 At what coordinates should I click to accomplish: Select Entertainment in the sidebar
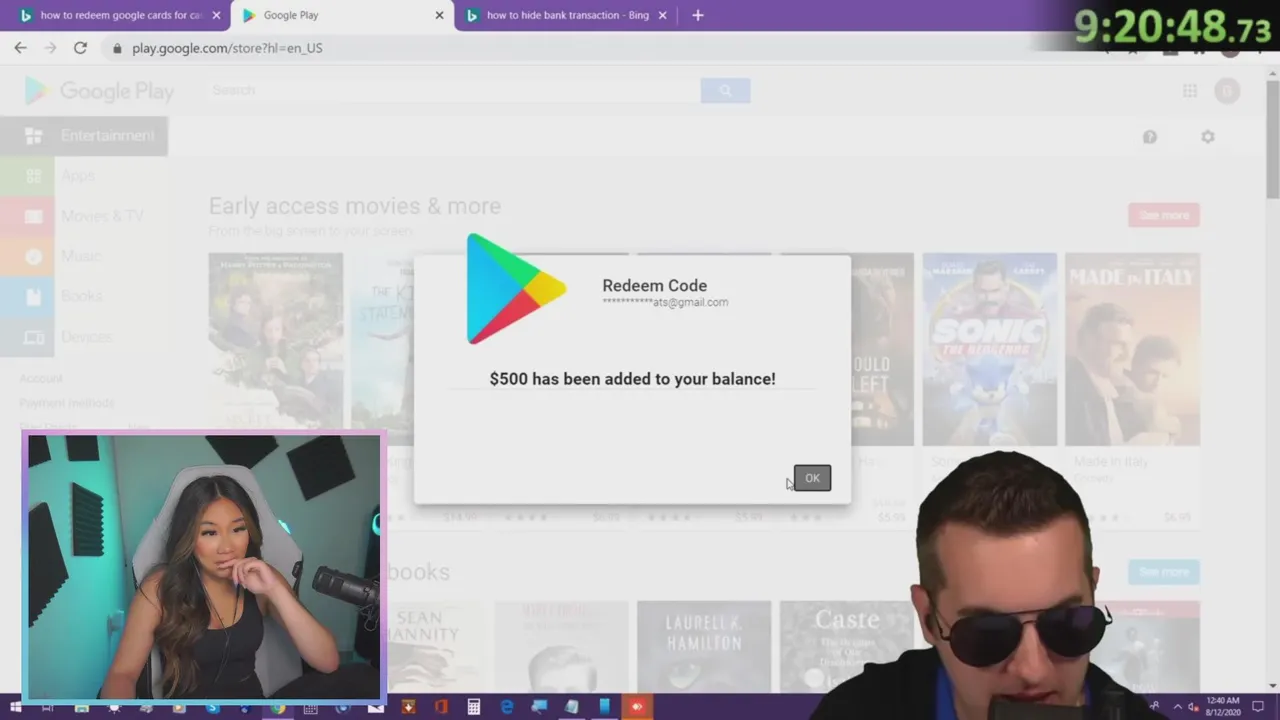point(84,136)
